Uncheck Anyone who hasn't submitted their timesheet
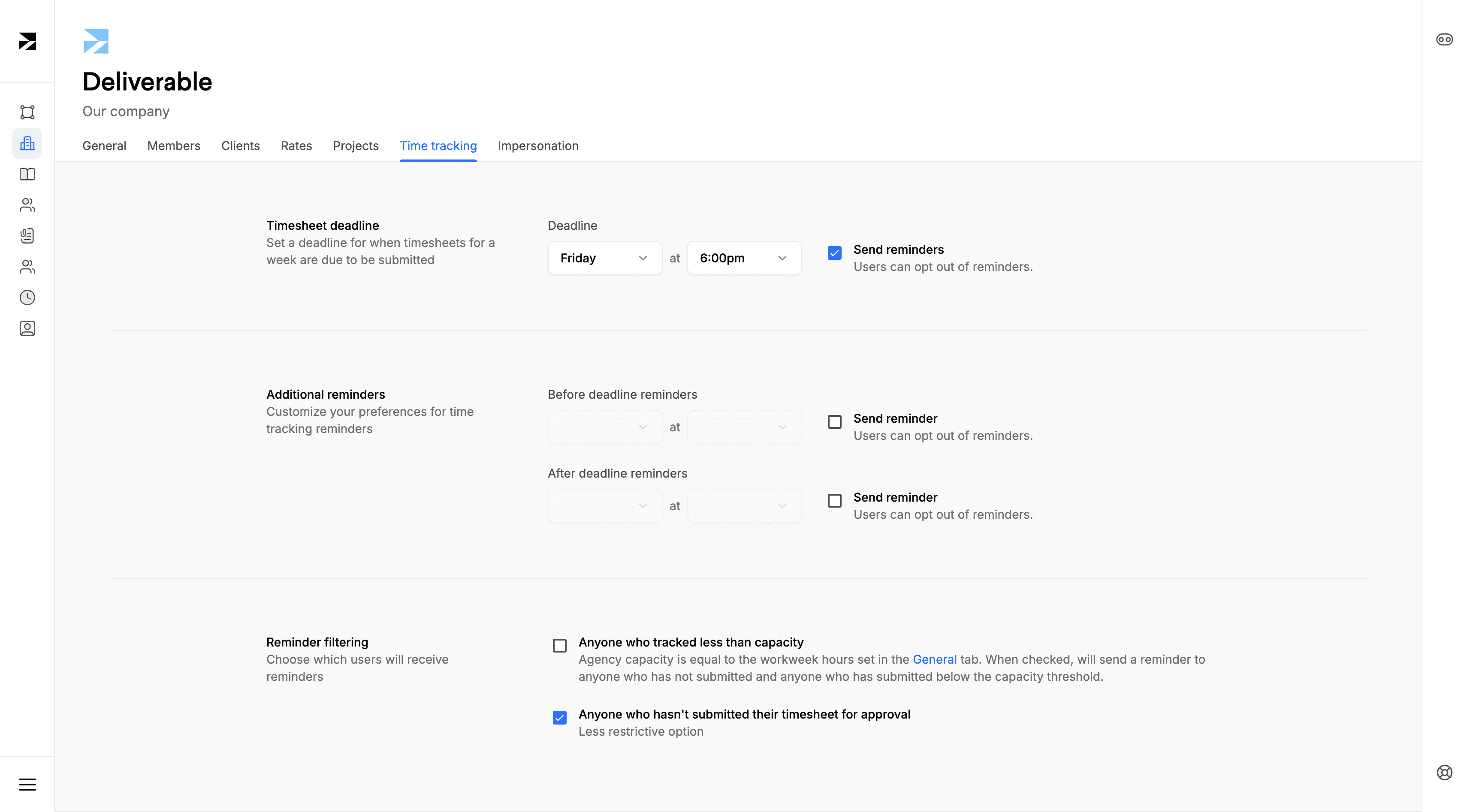 click(560, 718)
